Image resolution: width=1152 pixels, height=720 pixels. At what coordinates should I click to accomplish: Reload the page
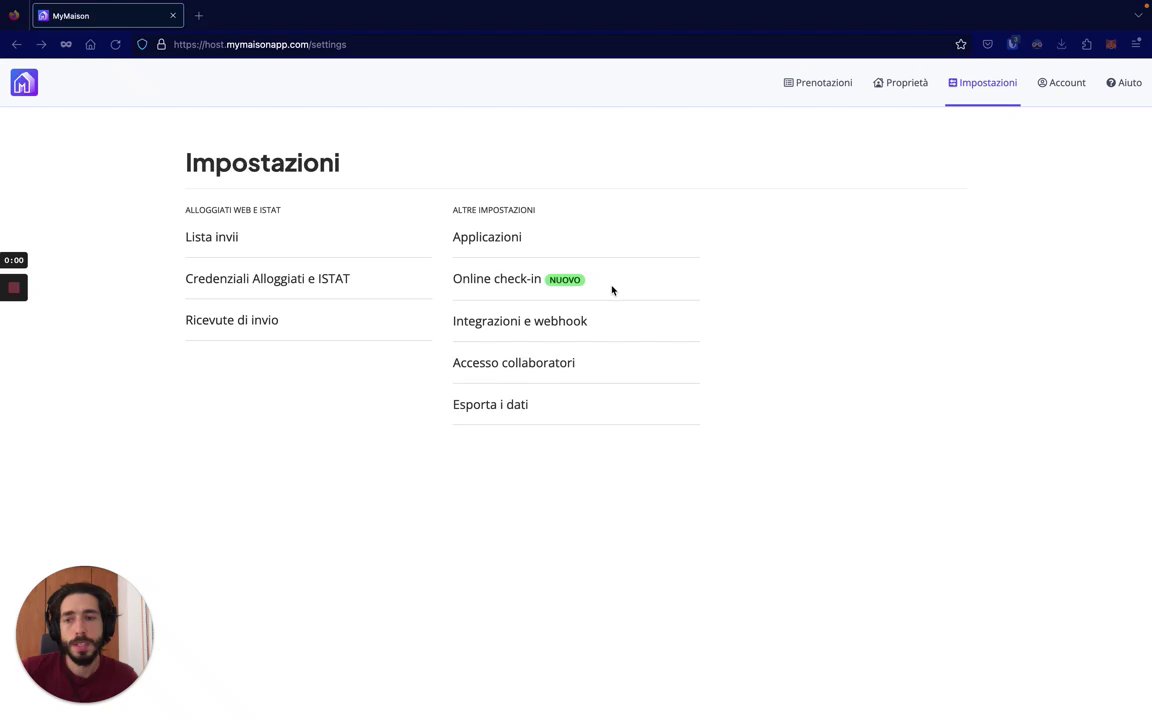(x=115, y=45)
